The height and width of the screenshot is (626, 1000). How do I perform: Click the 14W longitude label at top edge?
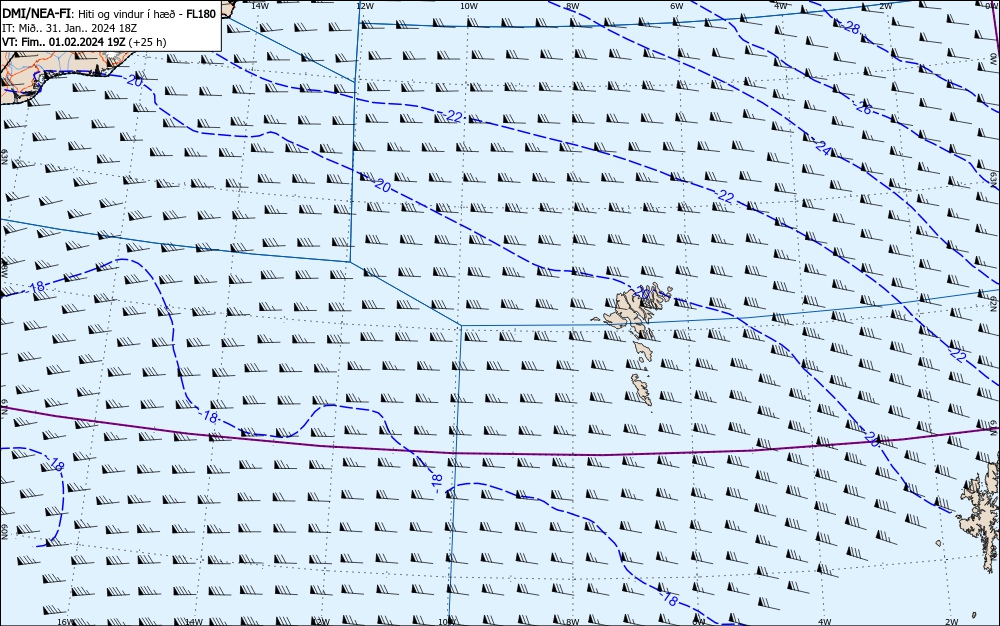pyautogui.click(x=260, y=5)
